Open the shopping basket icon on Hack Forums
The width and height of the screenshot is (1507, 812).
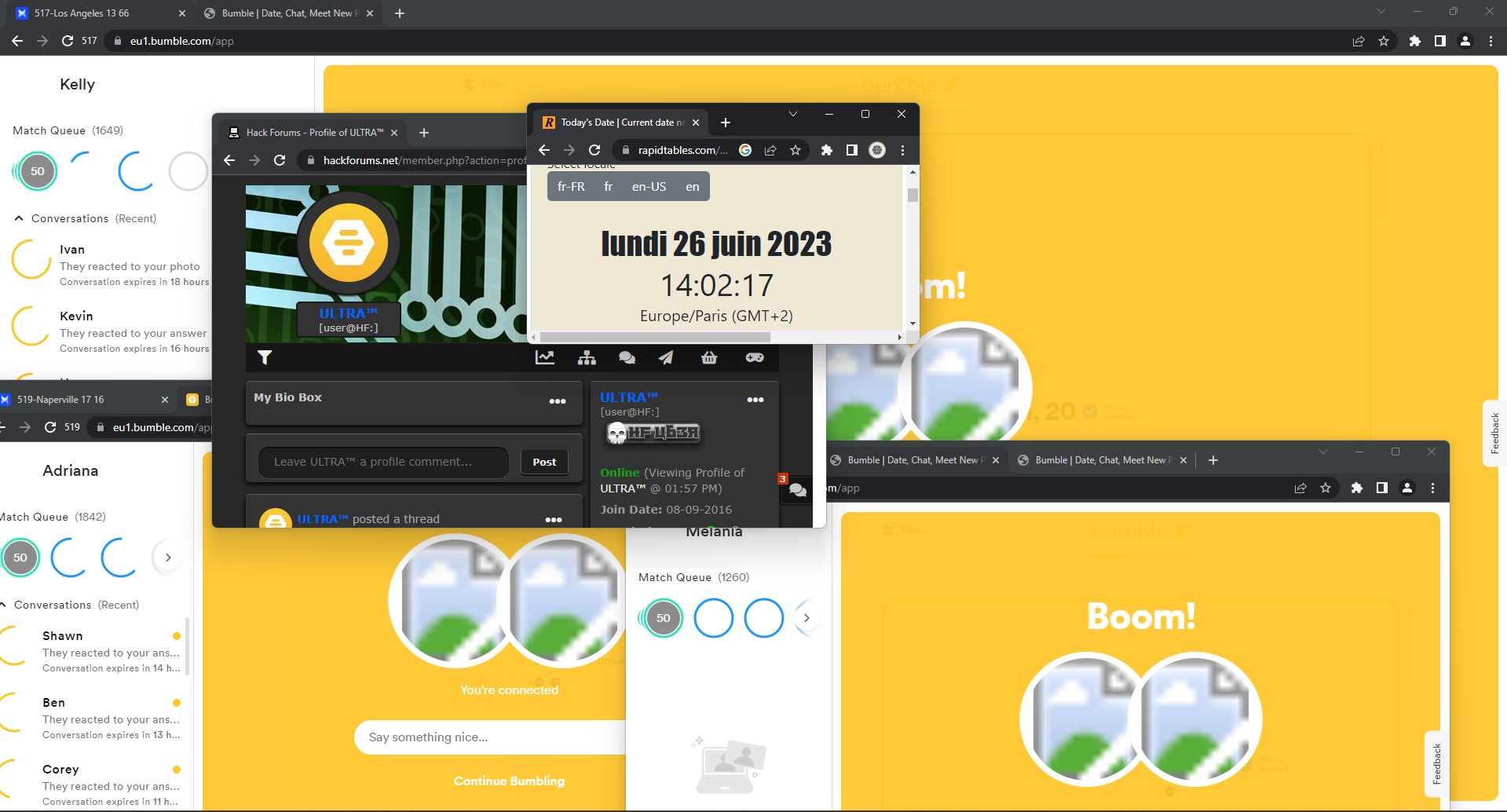[x=709, y=357]
